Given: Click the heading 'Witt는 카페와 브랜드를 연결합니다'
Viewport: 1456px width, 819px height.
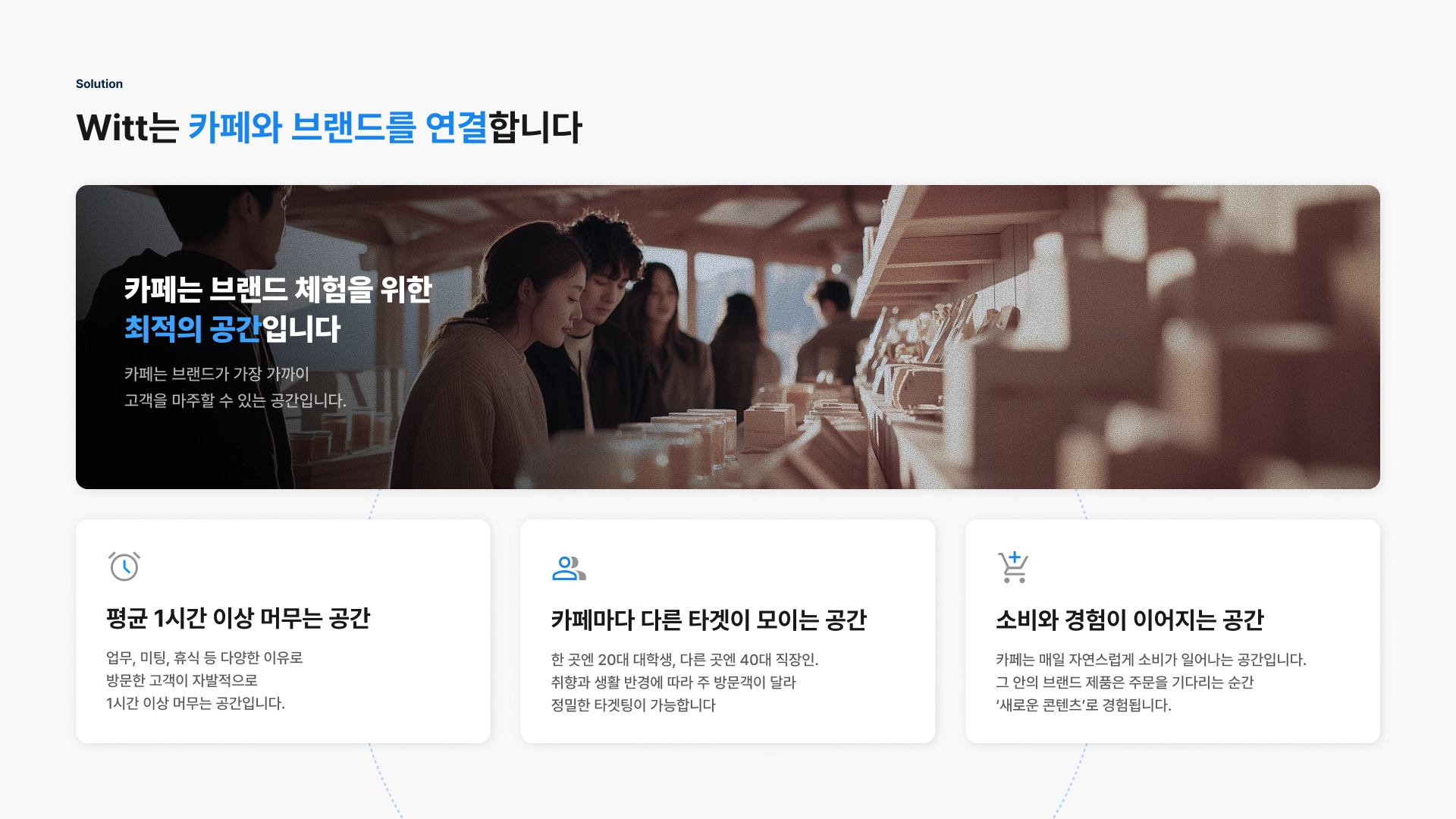Looking at the screenshot, I should [329, 127].
